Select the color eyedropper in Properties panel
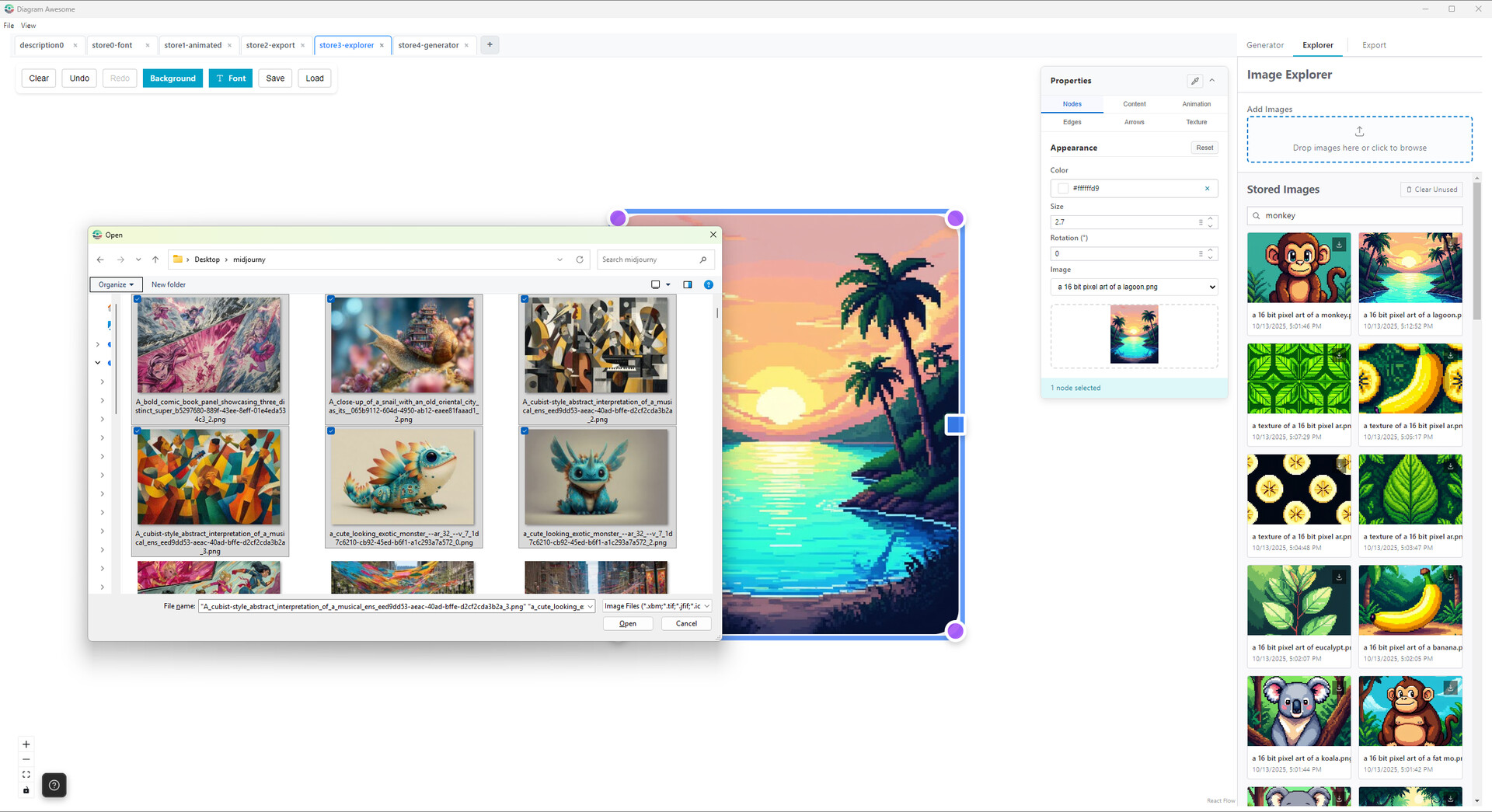Image resolution: width=1492 pixels, height=812 pixels. (1194, 80)
